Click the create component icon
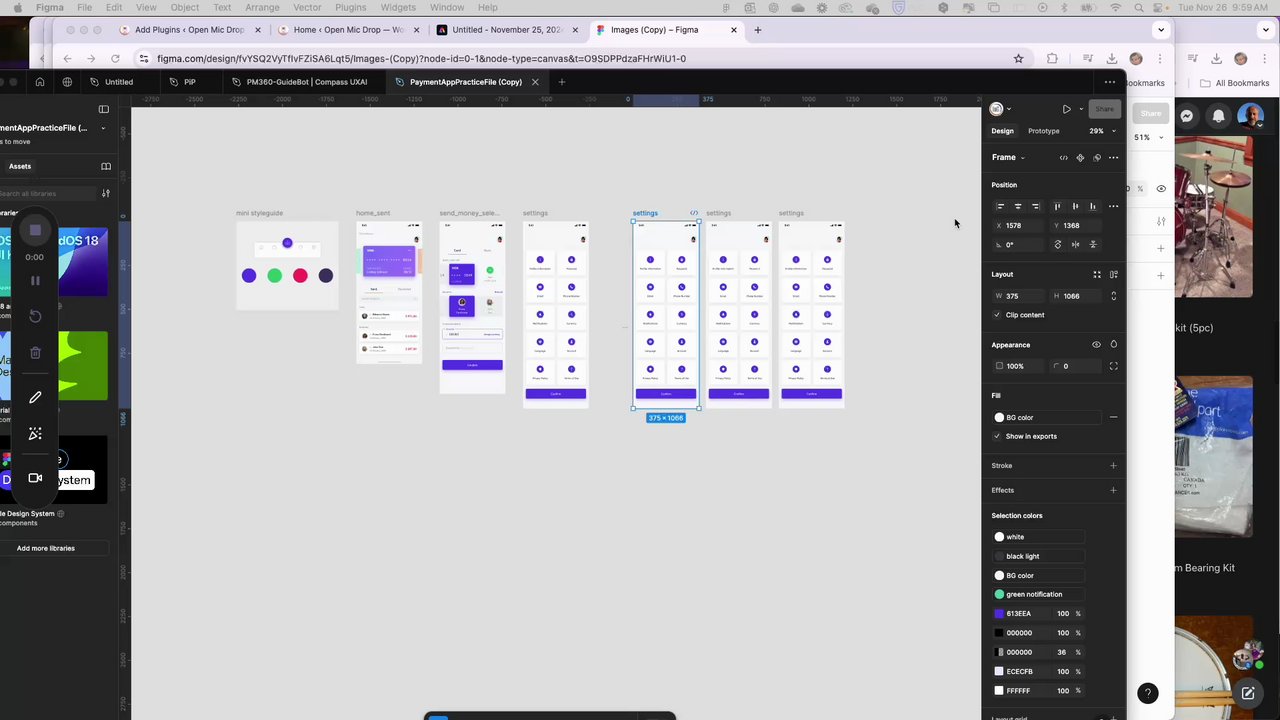Screen dimensions: 1280x720 click(x=1080, y=158)
